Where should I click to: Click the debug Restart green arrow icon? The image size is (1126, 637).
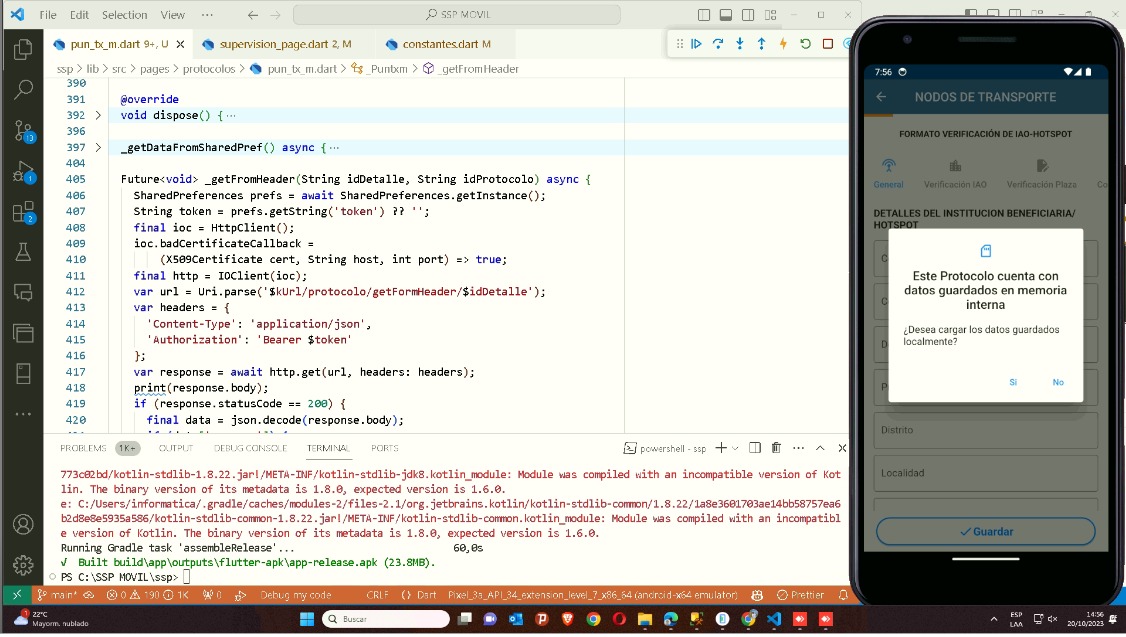[x=805, y=44]
